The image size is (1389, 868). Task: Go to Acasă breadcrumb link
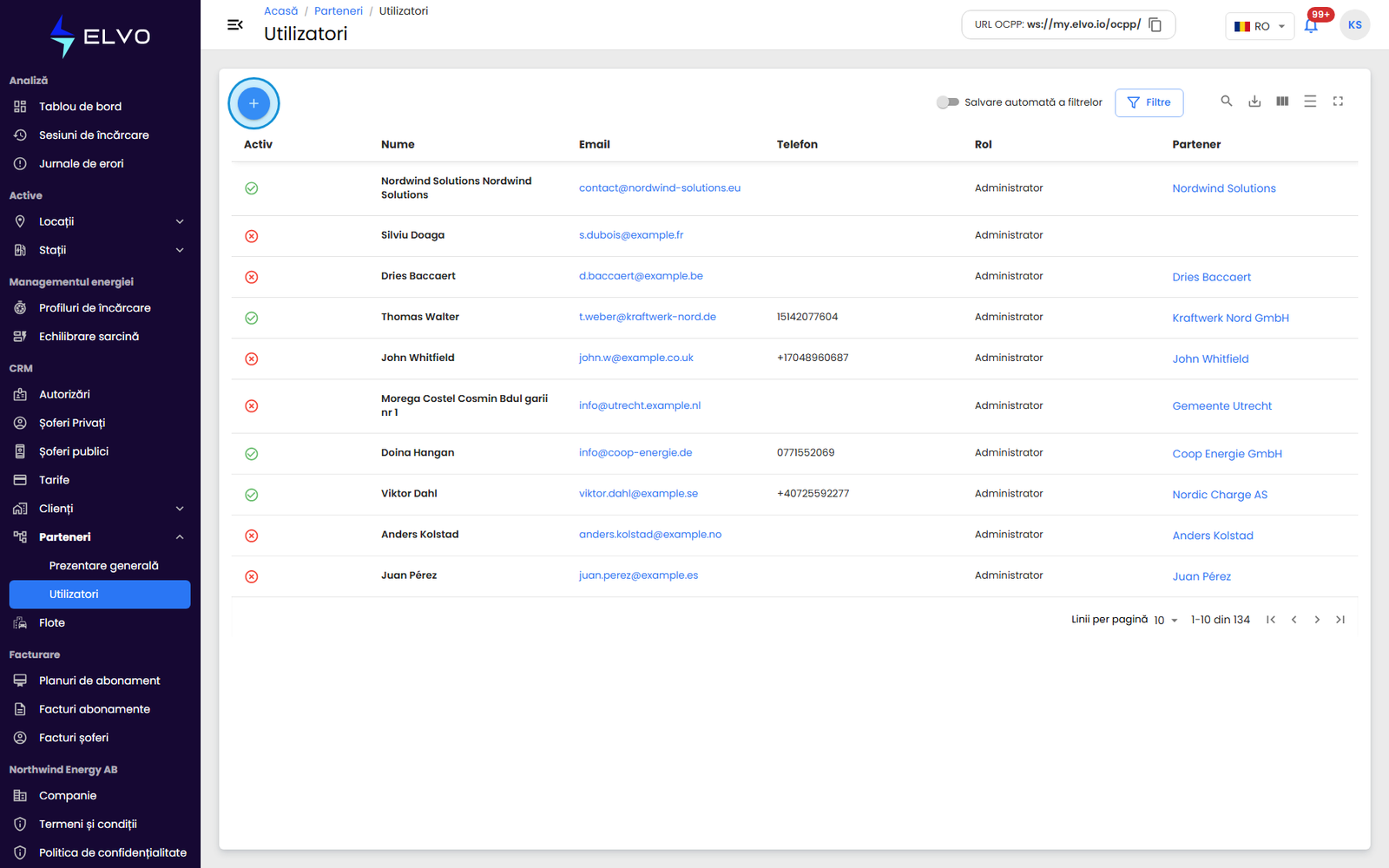point(280,11)
